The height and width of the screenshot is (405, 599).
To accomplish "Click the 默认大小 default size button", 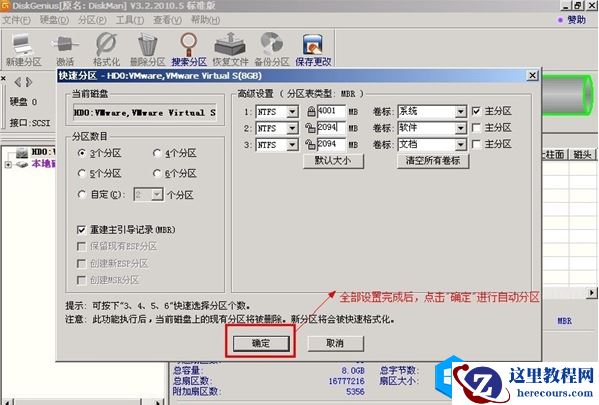I will point(333,160).
